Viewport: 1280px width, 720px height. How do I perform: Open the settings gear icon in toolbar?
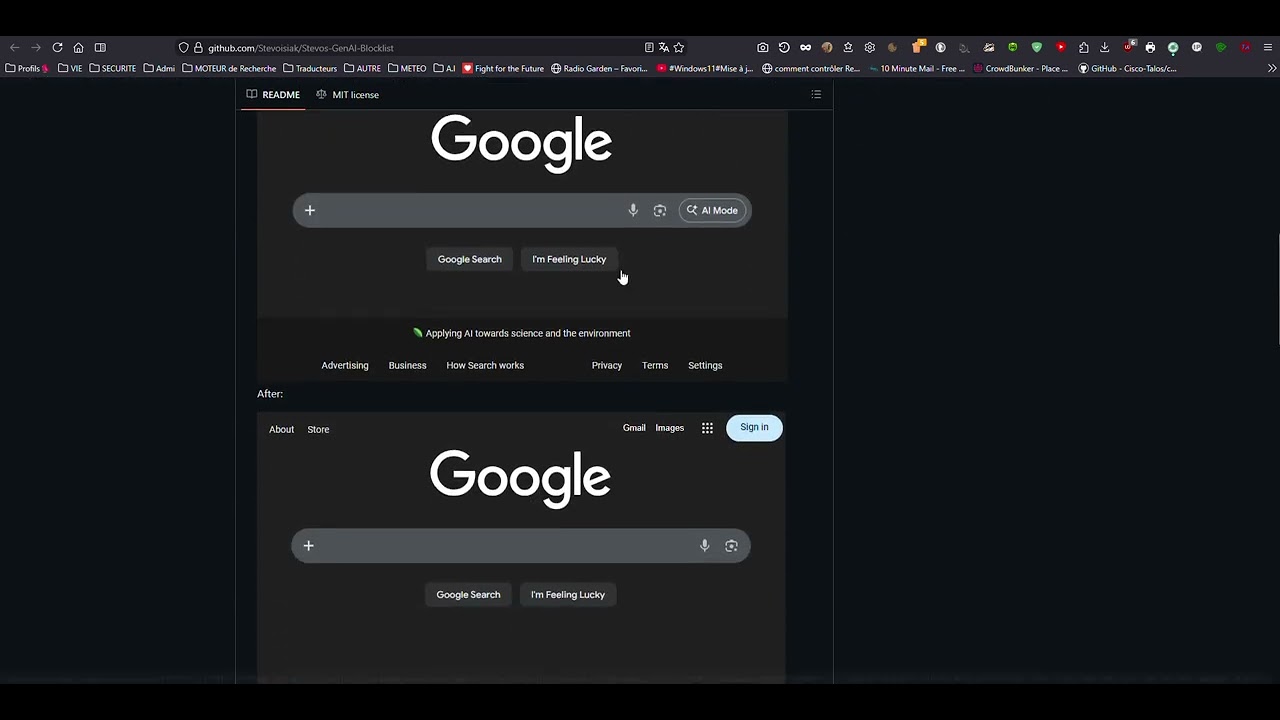tap(870, 47)
